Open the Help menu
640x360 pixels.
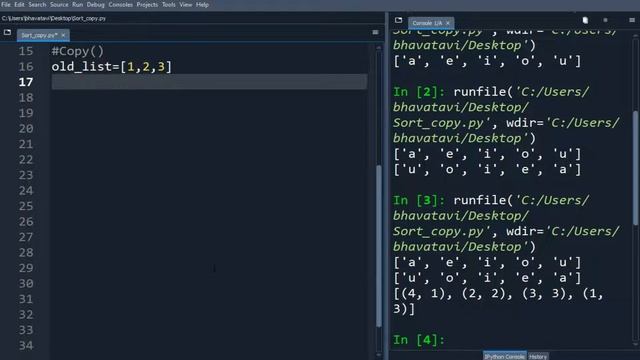[202, 4]
